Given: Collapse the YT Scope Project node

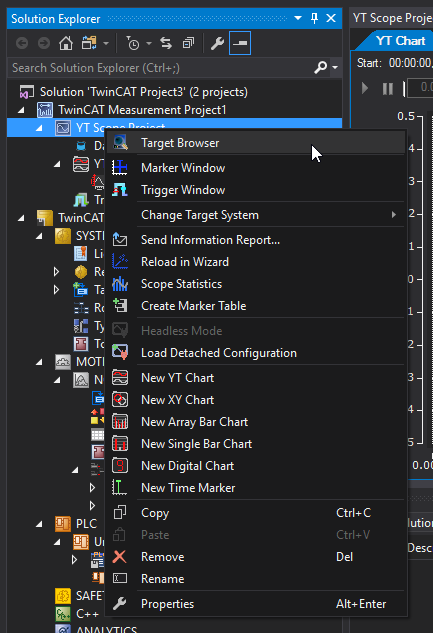Looking at the screenshot, I should (x=39, y=128).
